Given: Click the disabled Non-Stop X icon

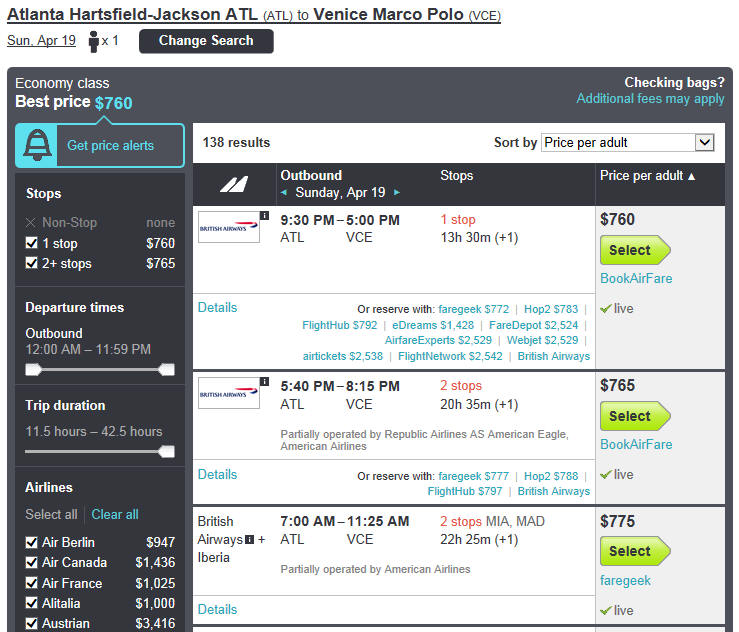Looking at the screenshot, I should (31, 222).
